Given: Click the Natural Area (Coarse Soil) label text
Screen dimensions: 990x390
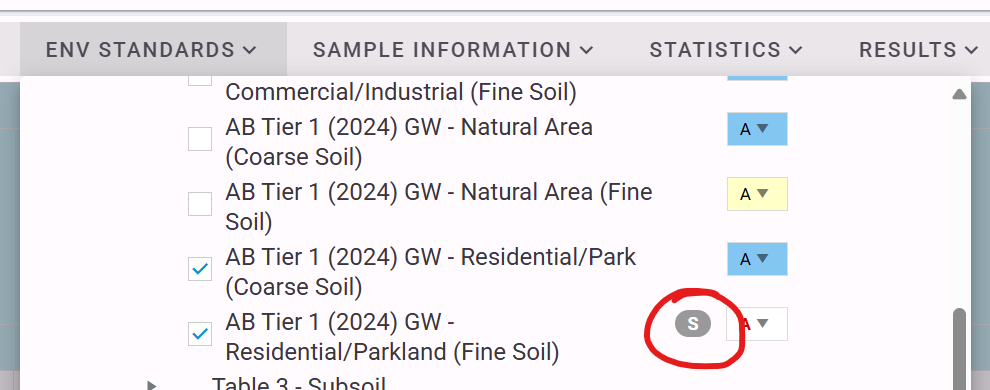Looking at the screenshot, I should pos(409,142).
